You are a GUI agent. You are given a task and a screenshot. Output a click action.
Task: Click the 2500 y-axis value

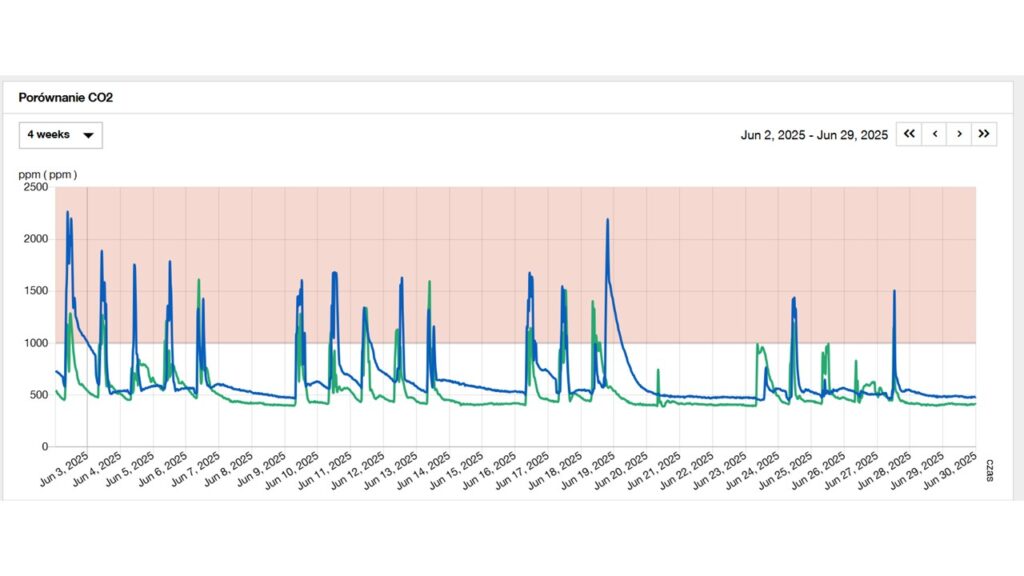click(36, 187)
